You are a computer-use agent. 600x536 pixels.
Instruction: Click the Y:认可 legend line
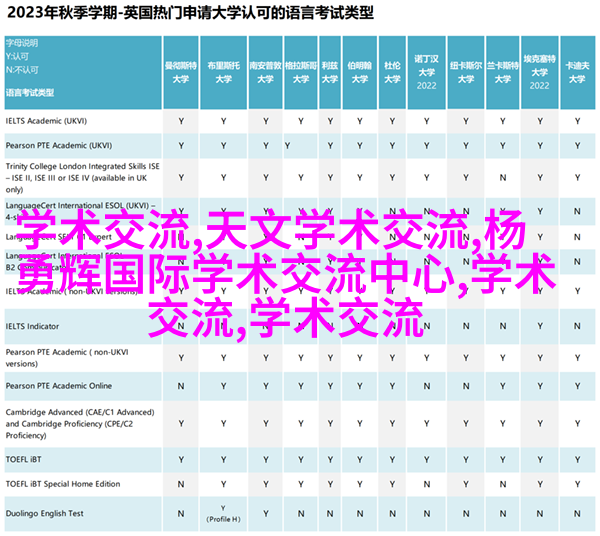point(17,56)
